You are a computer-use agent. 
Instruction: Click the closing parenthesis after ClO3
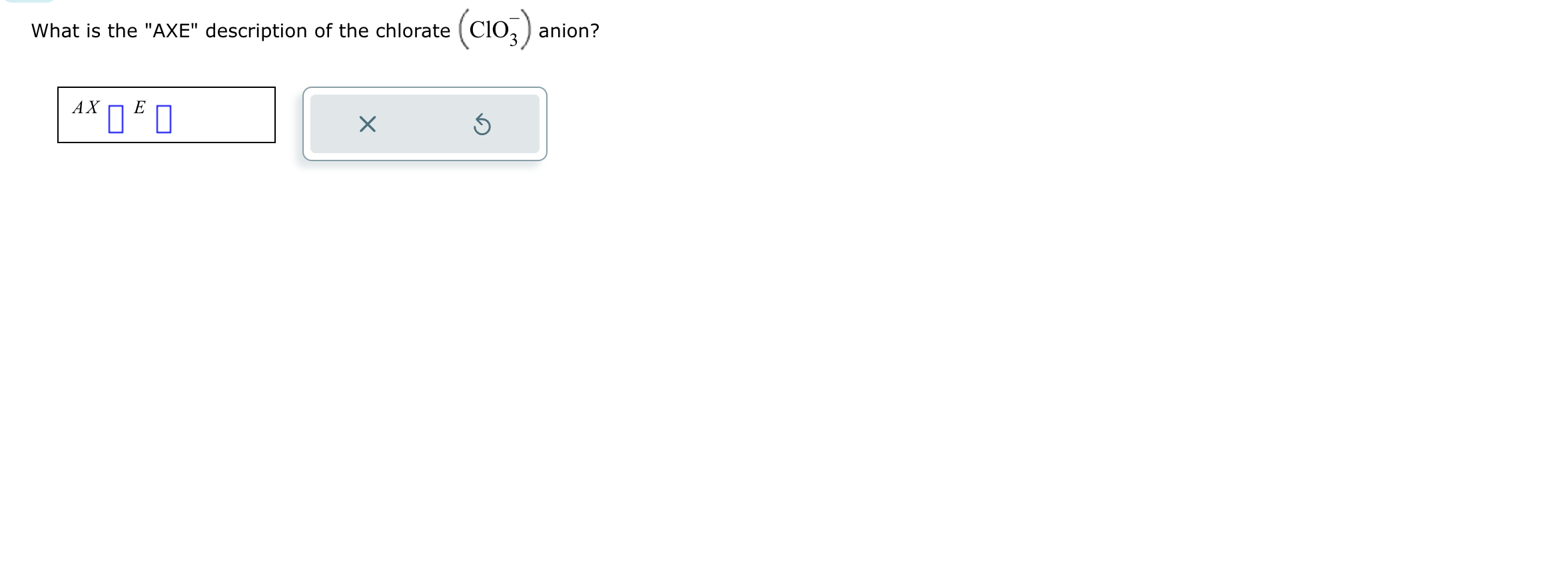coord(526,30)
